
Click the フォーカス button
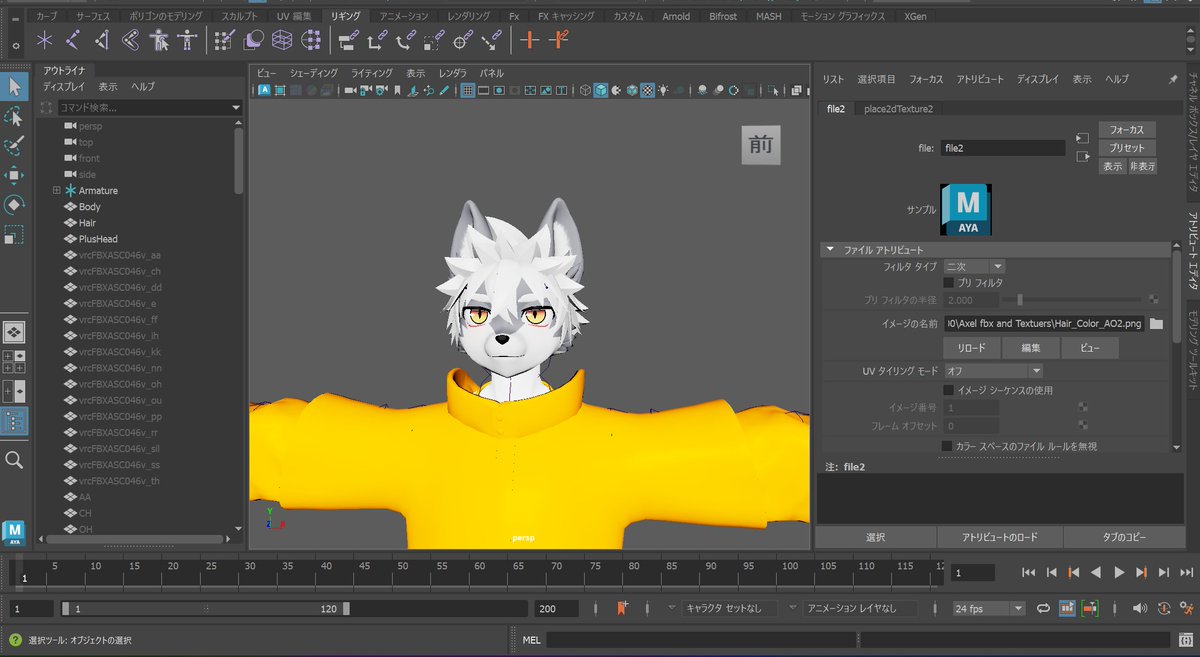pos(1127,130)
